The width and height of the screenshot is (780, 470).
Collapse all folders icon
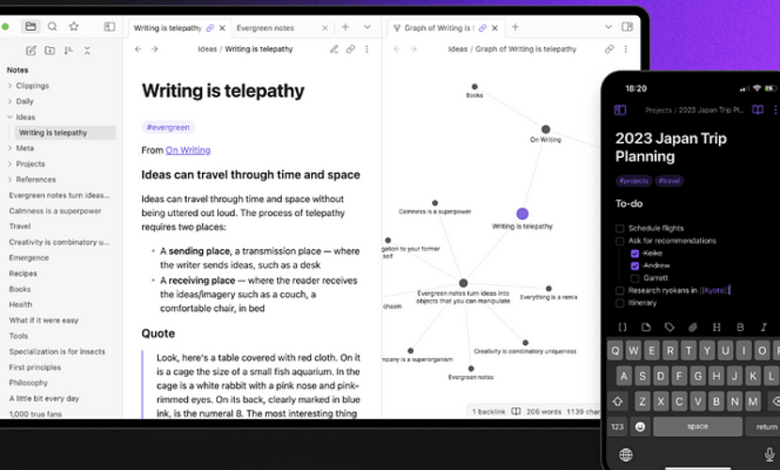pyautogui.click(x=87, y=51)
